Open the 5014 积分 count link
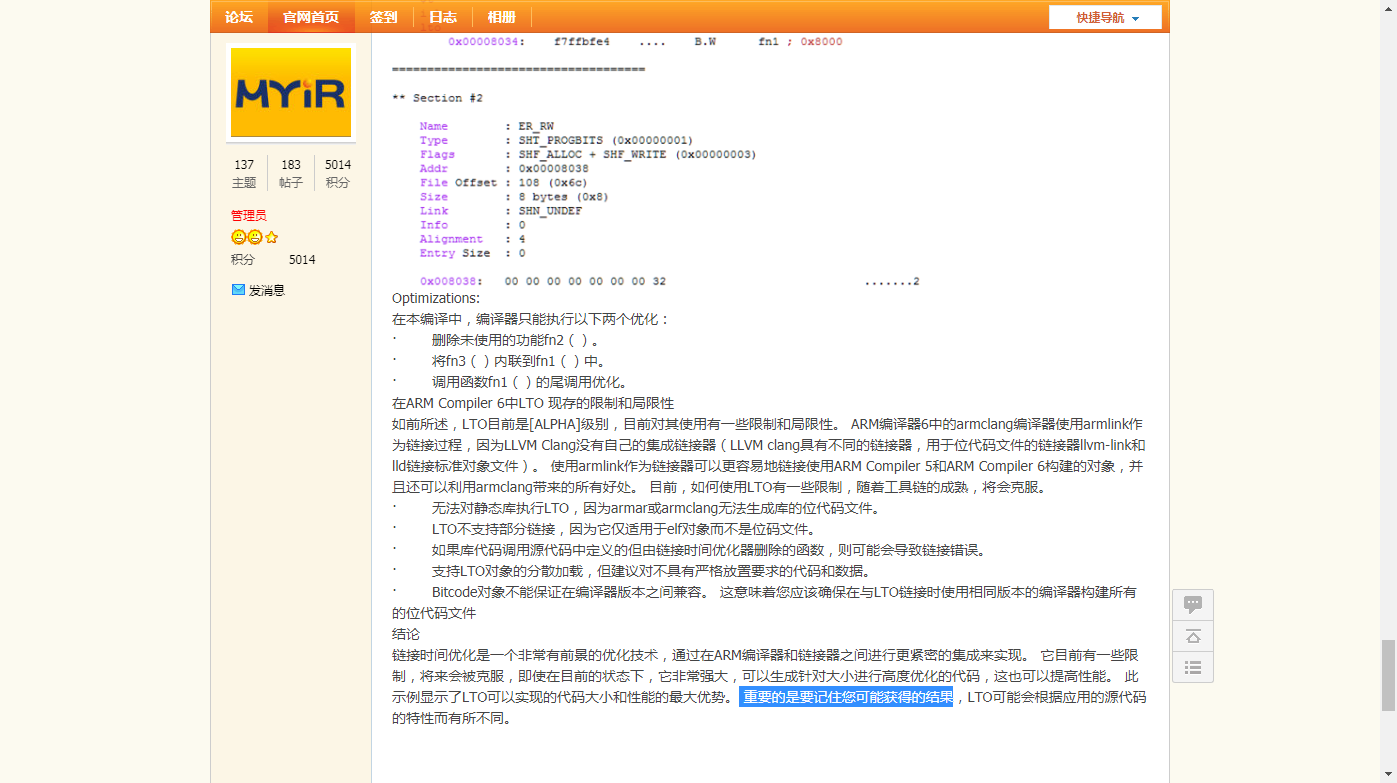The width and height of the screenshot is (1397, 783). tap(338, 173)
